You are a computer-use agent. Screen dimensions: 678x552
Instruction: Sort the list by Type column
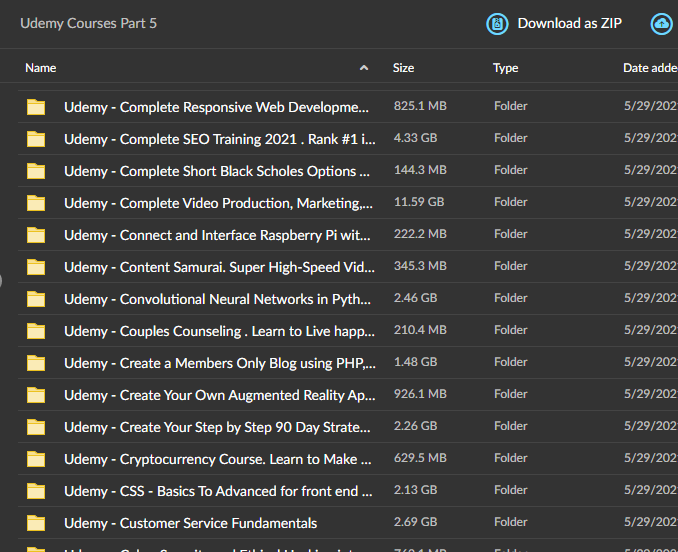(x=505, y=68)
